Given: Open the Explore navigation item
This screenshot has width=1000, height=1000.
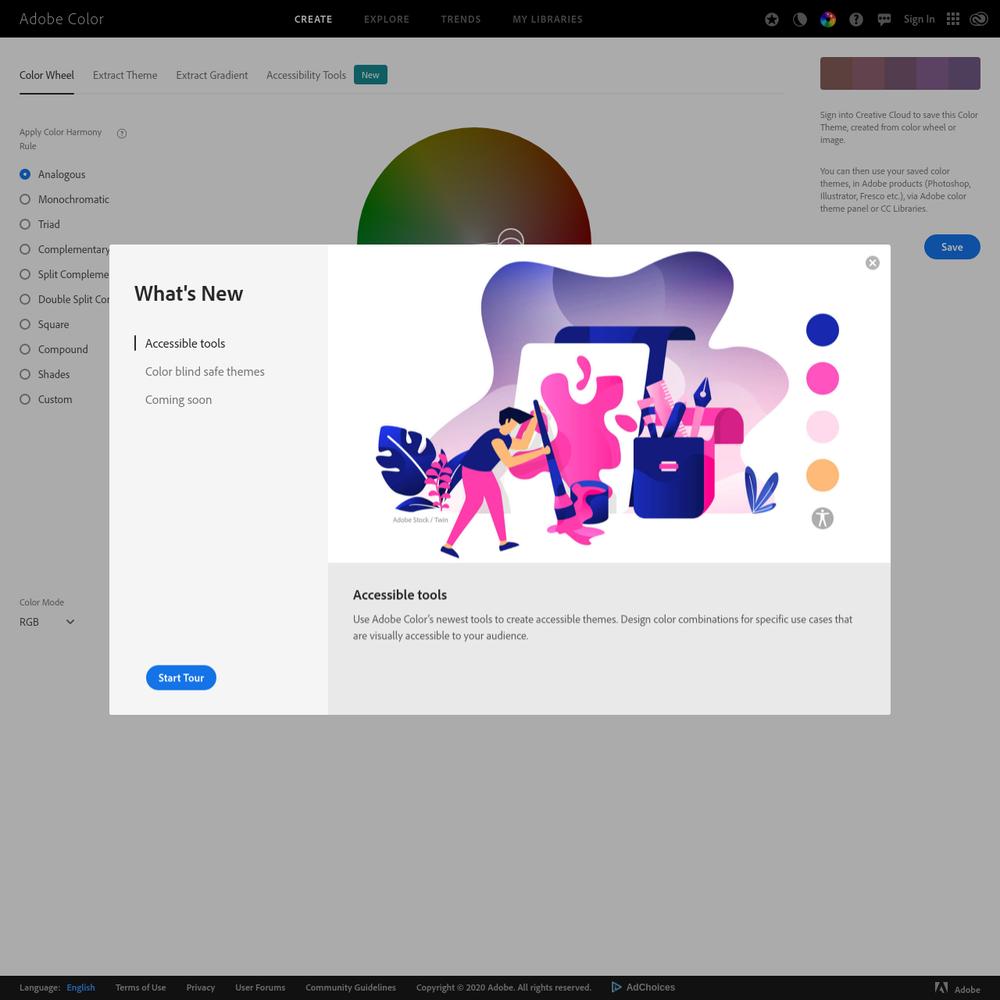Looking at the screenshot, I should pos(386,19).
